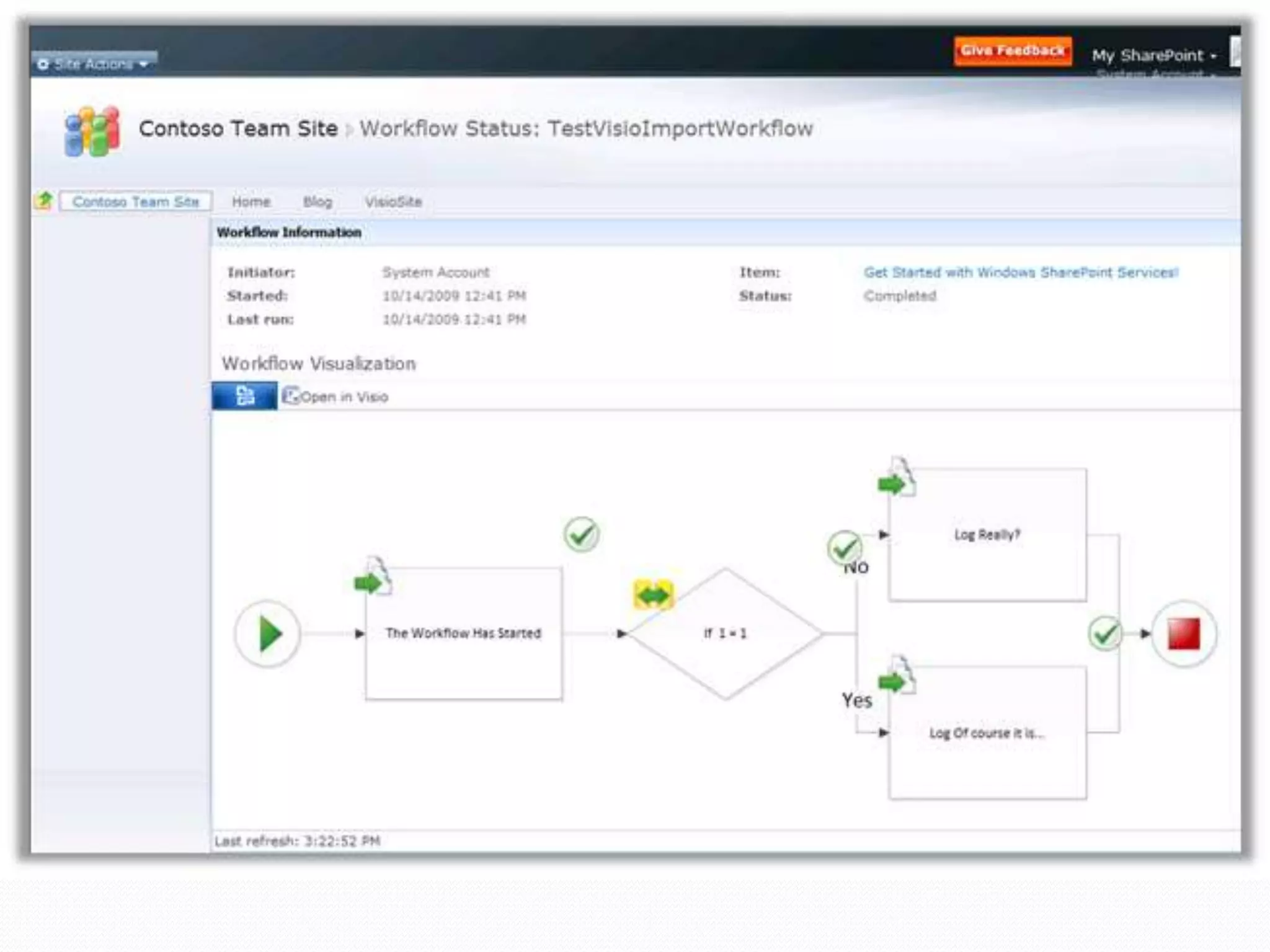Click checkmark above The Workflow Has Started
The image size is (1270, 952).
click(581, 534)
